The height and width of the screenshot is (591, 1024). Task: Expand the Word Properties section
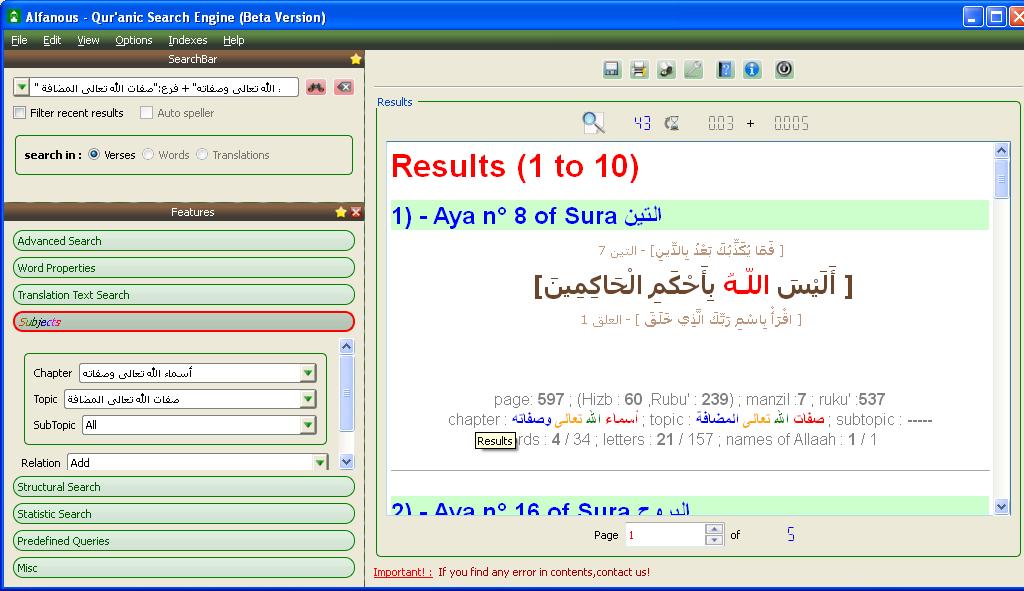point(184,268)
